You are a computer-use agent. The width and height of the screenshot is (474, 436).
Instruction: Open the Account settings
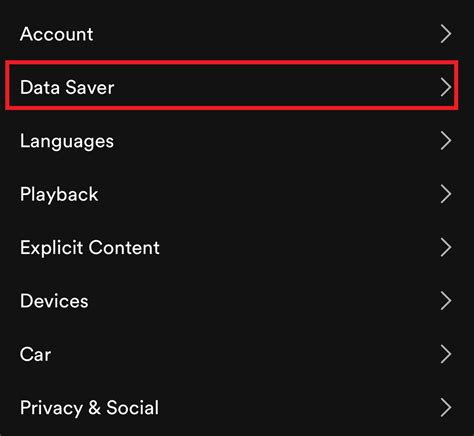[237, 34]
